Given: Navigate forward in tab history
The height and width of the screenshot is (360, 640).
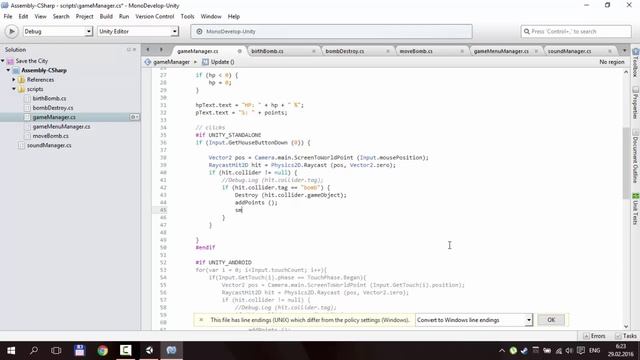Looking at the screenshot, I should tap(161, 50).
